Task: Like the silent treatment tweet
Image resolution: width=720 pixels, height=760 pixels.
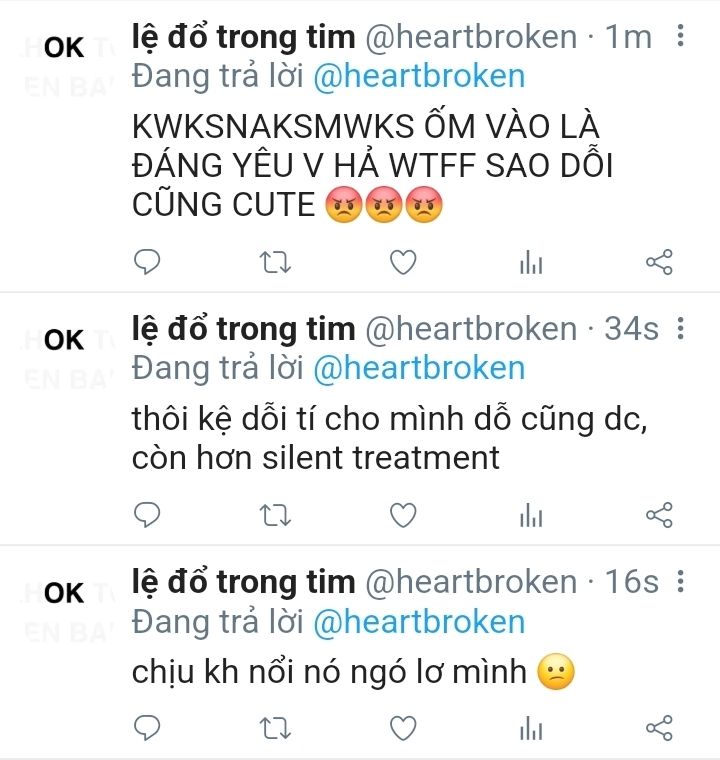Action: (403, 515)
